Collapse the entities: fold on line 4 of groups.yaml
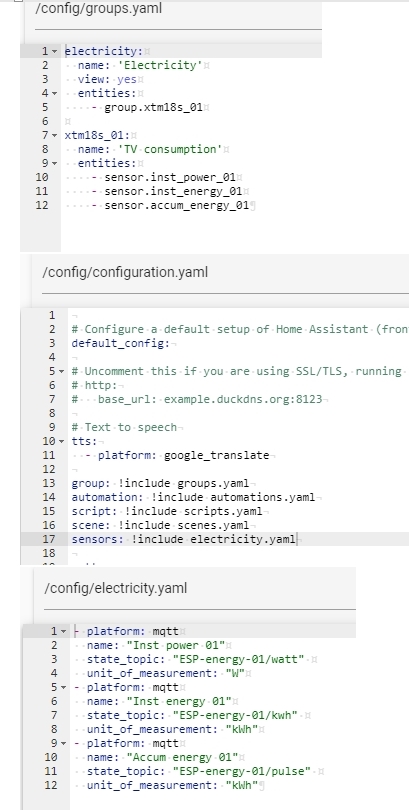The height and width of the screenshot is (810, 409). 54,94
